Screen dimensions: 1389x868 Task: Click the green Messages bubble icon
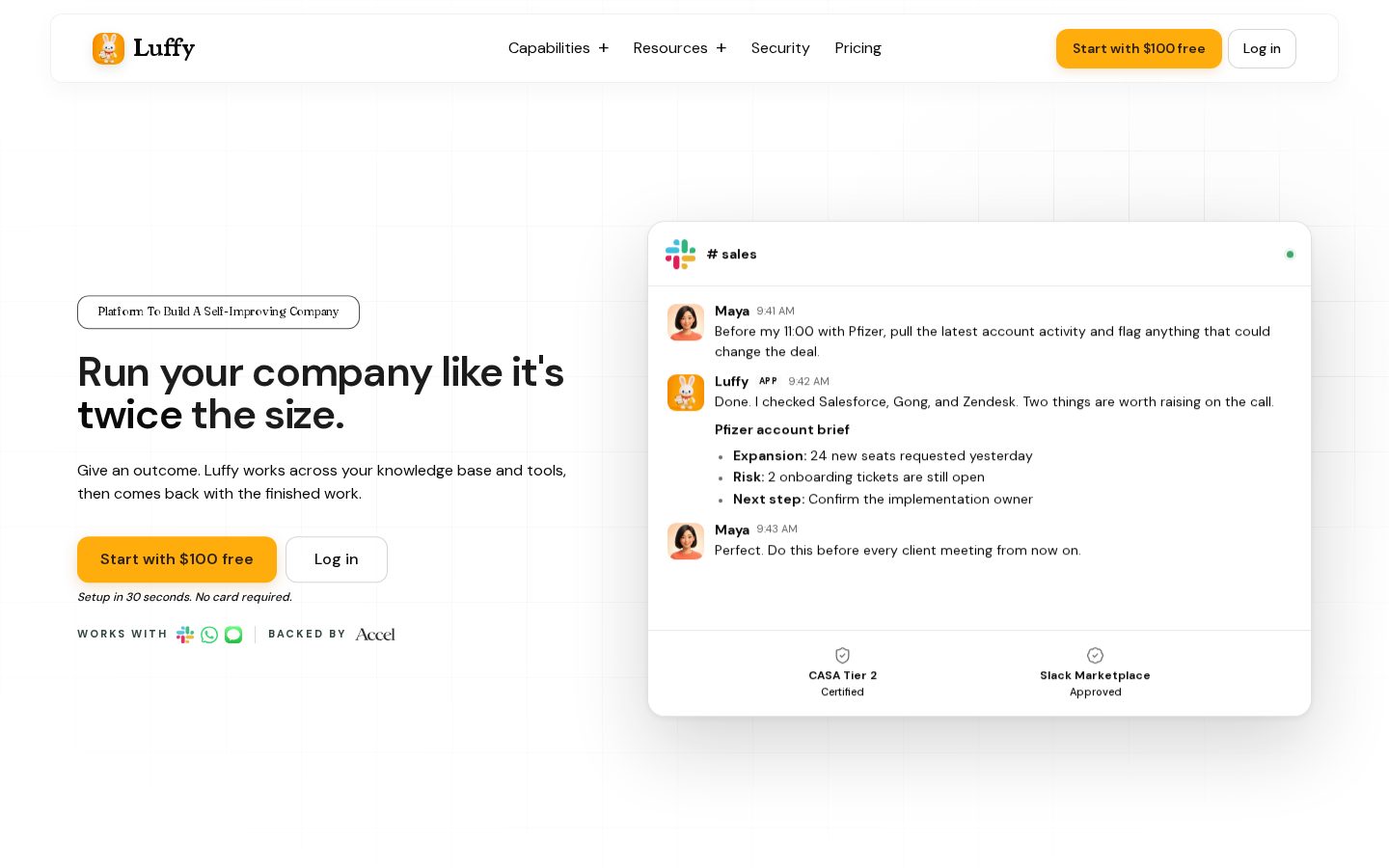point(233,635)
